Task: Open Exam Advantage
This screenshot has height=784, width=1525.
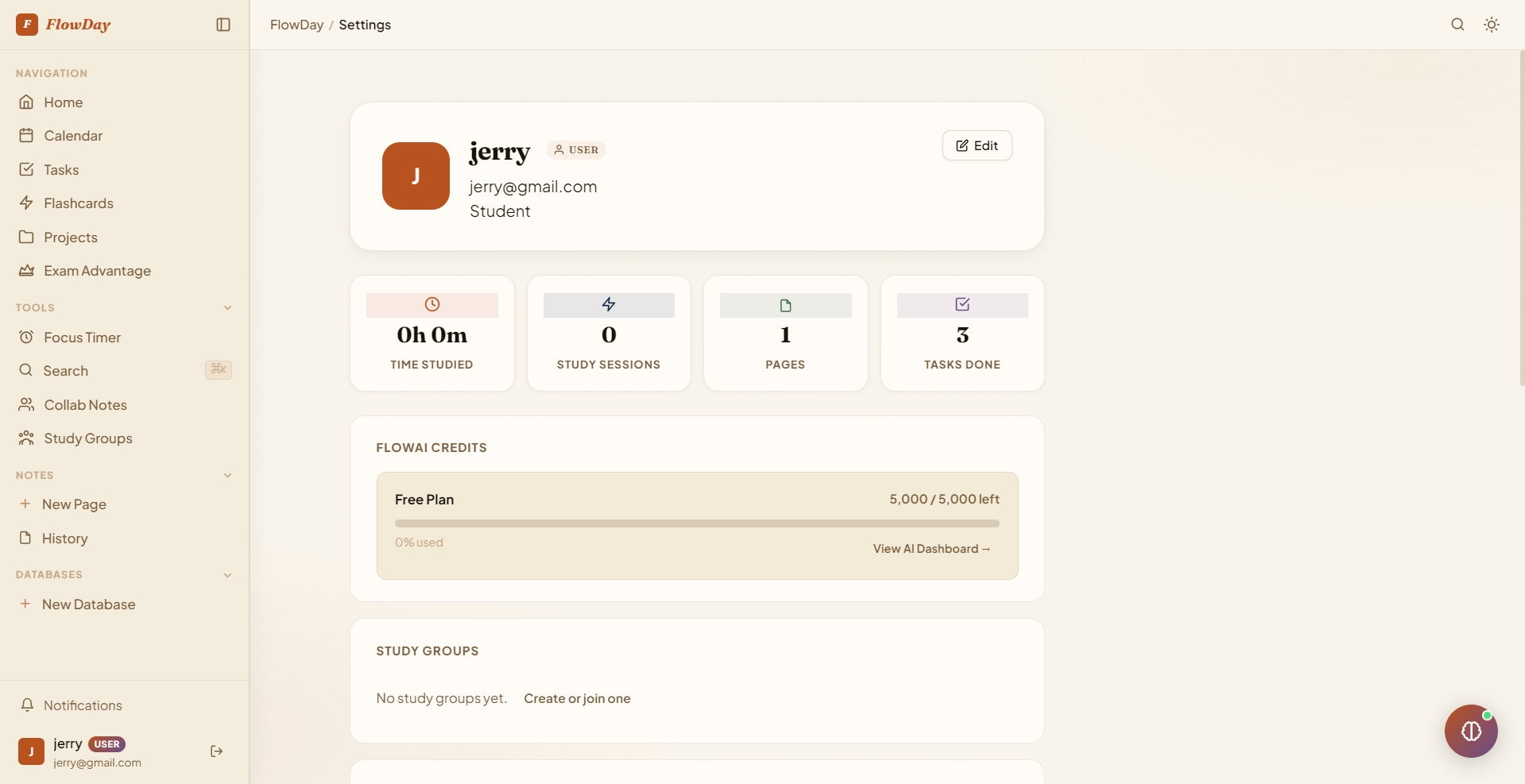Action: coord(96,271)
